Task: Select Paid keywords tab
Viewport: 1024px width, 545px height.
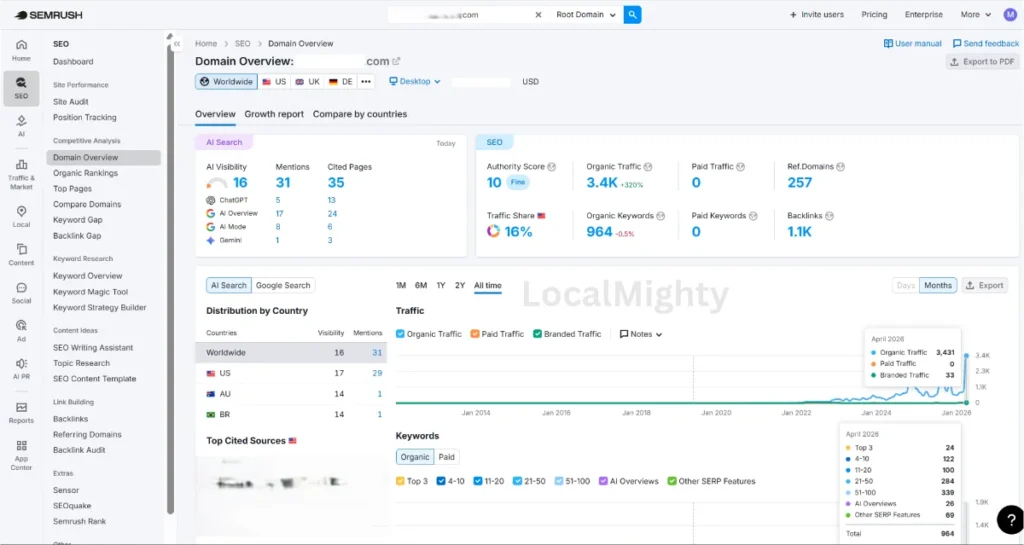Action: click(x=447, y=457)
